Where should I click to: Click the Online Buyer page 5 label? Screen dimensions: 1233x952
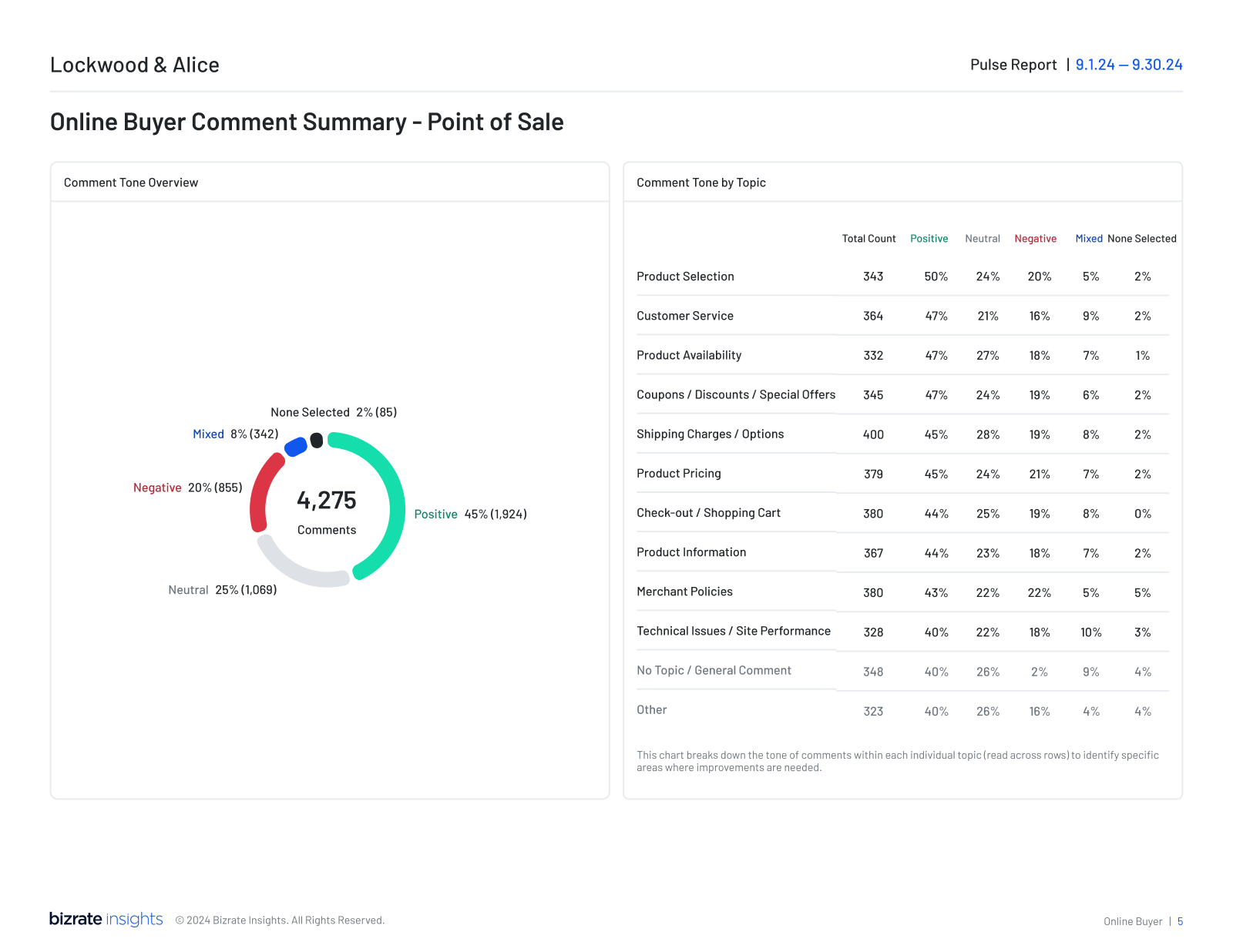click(1141, 921)
